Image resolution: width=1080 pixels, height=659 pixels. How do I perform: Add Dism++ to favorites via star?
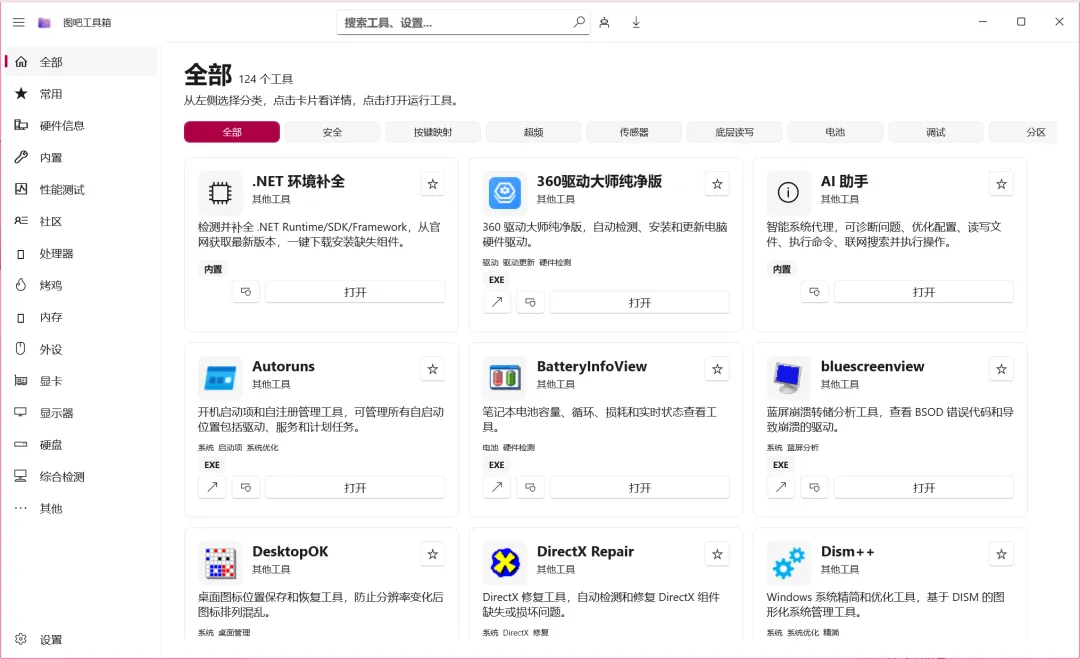pos(1001,554)
